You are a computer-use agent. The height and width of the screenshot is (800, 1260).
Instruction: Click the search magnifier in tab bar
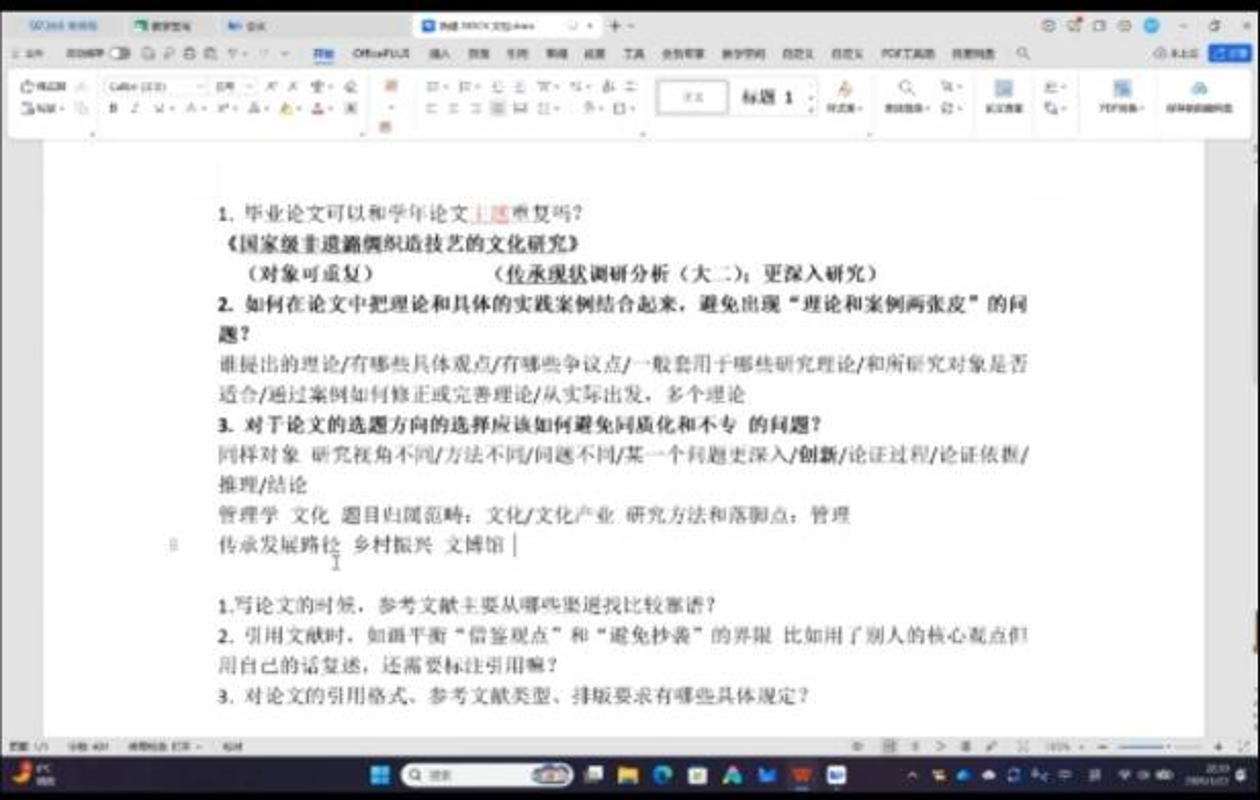1022,53
